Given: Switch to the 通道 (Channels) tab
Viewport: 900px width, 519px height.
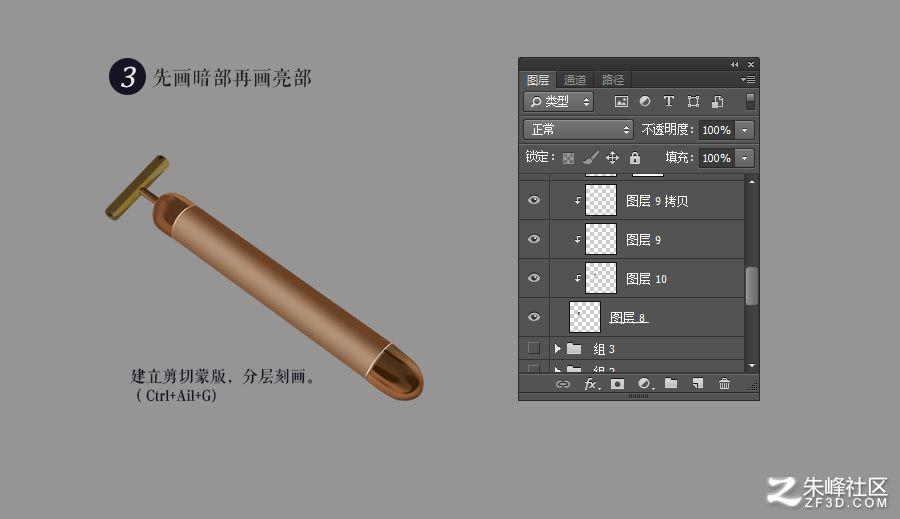Looking at the screenshot, I should (x=575, y=80).
